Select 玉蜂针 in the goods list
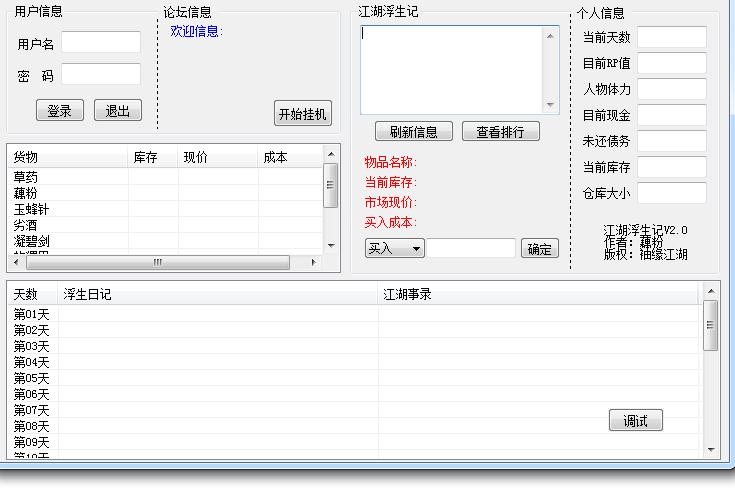 point(31,209)
